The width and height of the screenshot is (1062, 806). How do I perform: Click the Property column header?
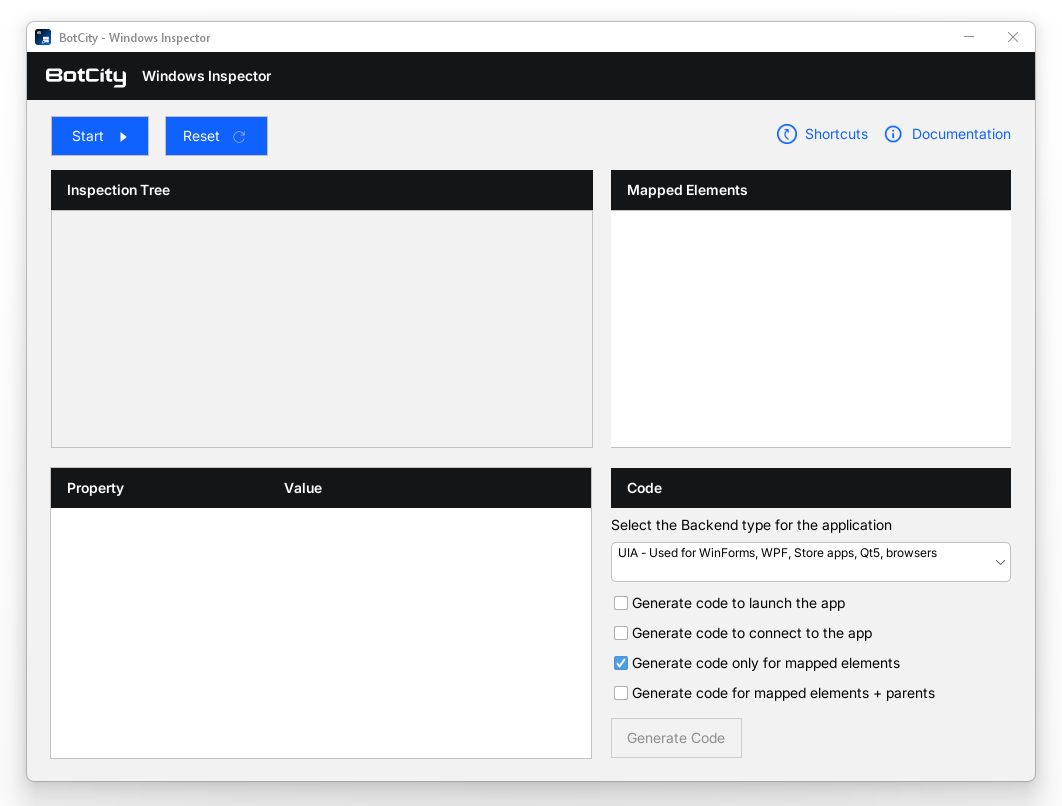pos(95,488)
